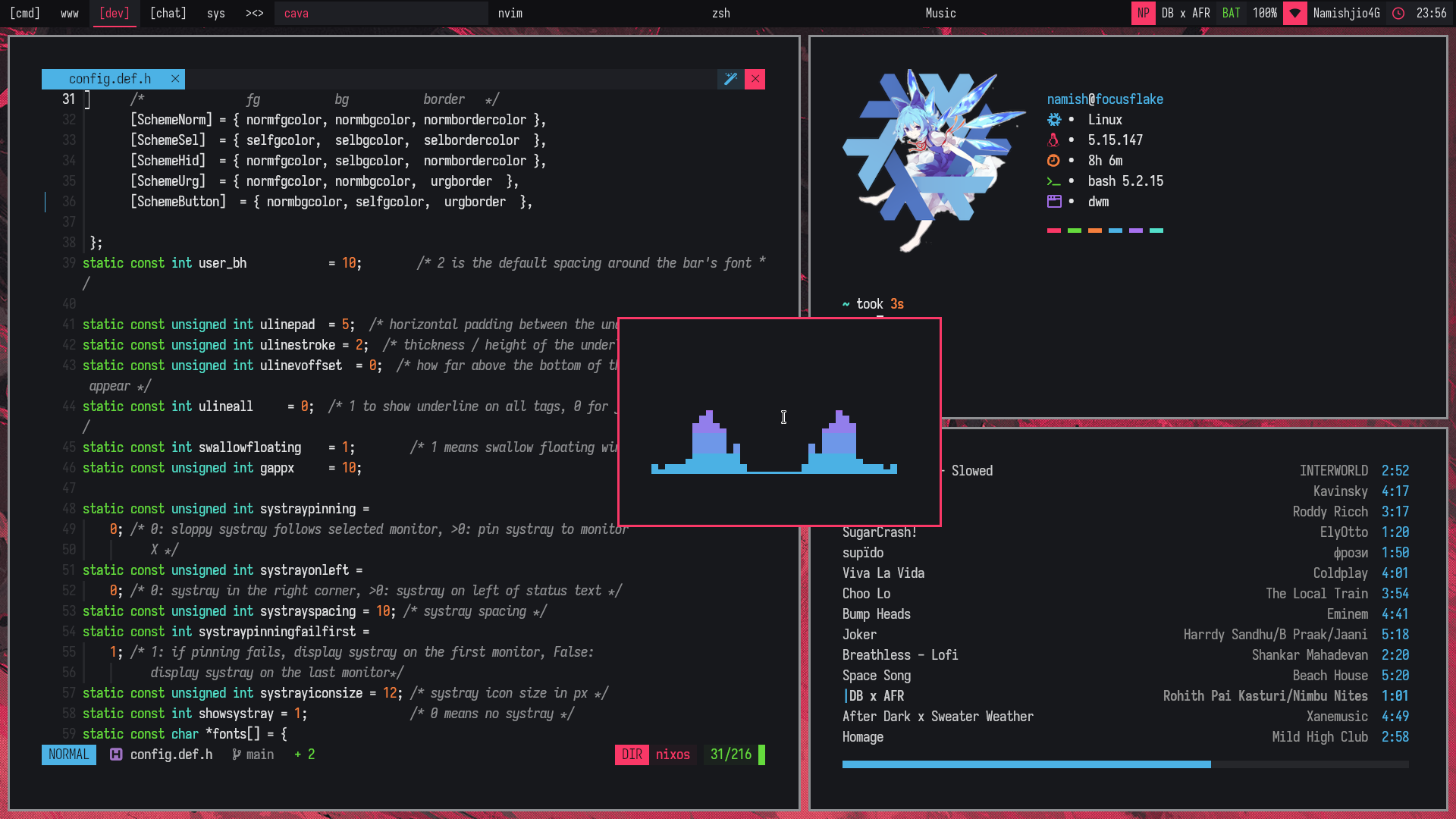
Task: Close the config.def.h buffer tab
Action: [175, 79]
